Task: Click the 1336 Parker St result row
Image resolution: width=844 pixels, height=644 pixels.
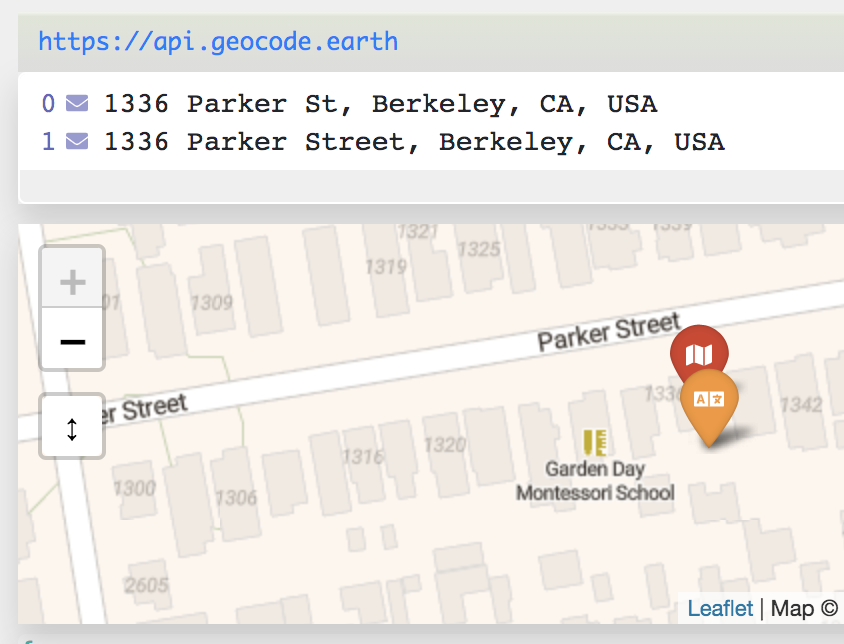Action: pos(380,103)
